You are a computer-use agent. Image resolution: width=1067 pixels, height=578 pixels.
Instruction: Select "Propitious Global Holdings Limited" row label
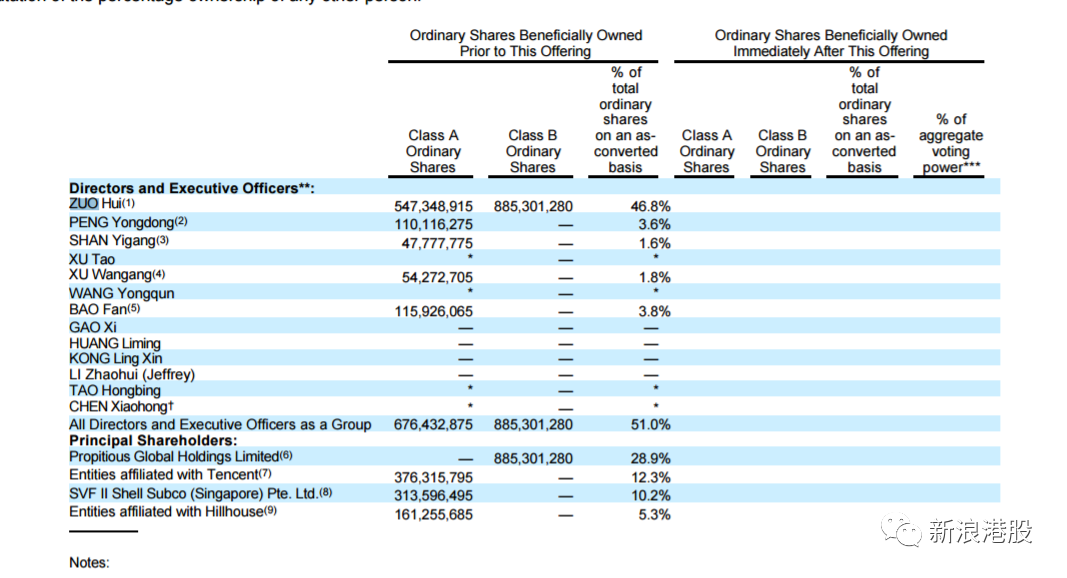(x=174, y=456)
